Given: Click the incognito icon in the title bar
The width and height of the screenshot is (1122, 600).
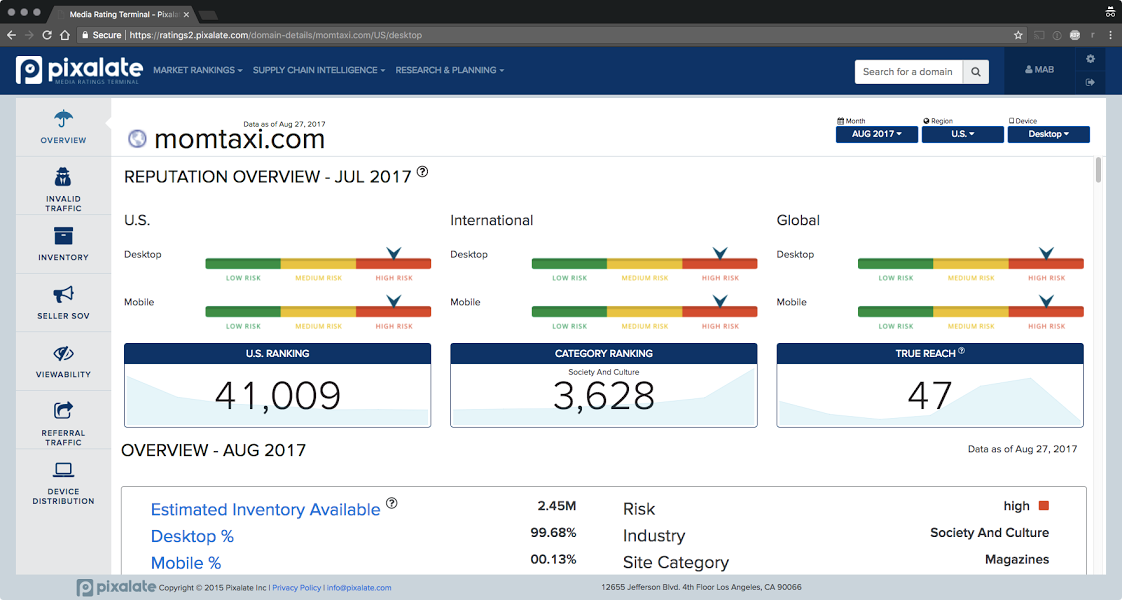Looking at the screenshot, I should pyautogui.click(x=1110, y=11).
